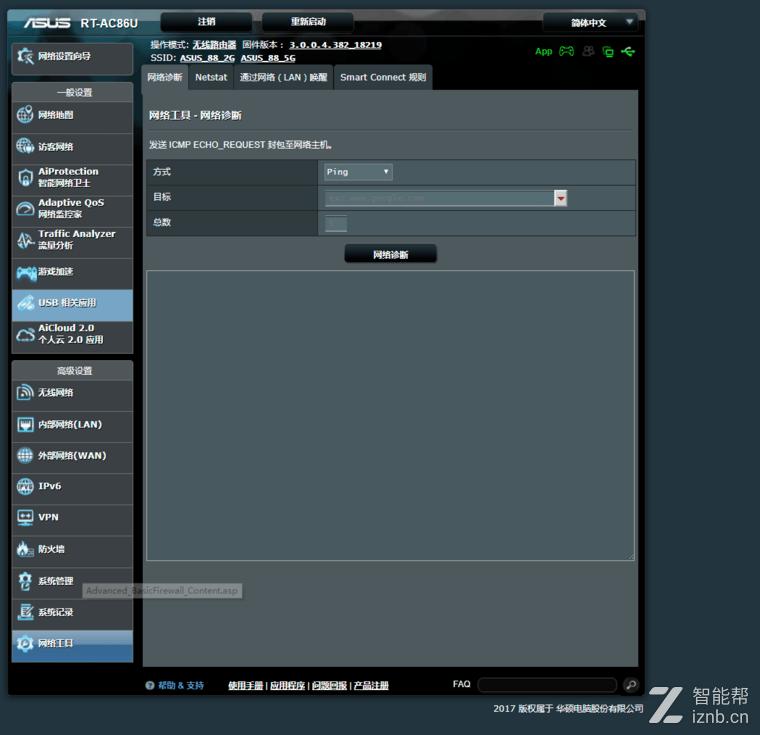Click the connected devices monitor icon

[x=608, y=51]
